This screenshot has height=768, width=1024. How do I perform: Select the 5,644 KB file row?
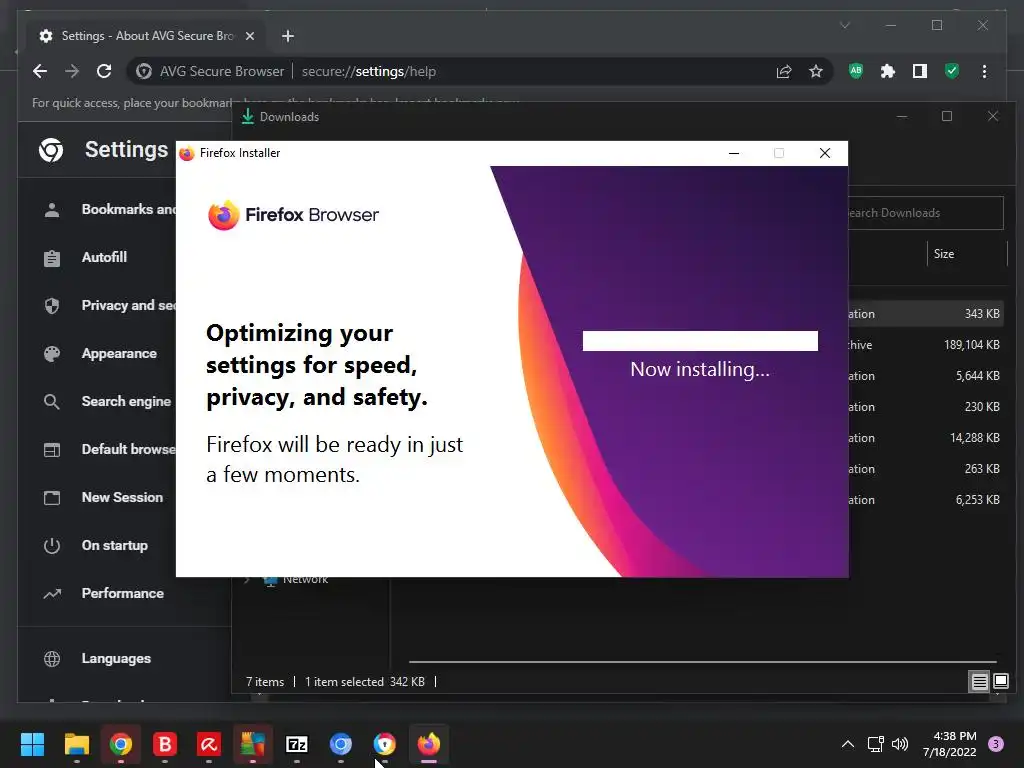pyautogui.click(x=925, y=376)
